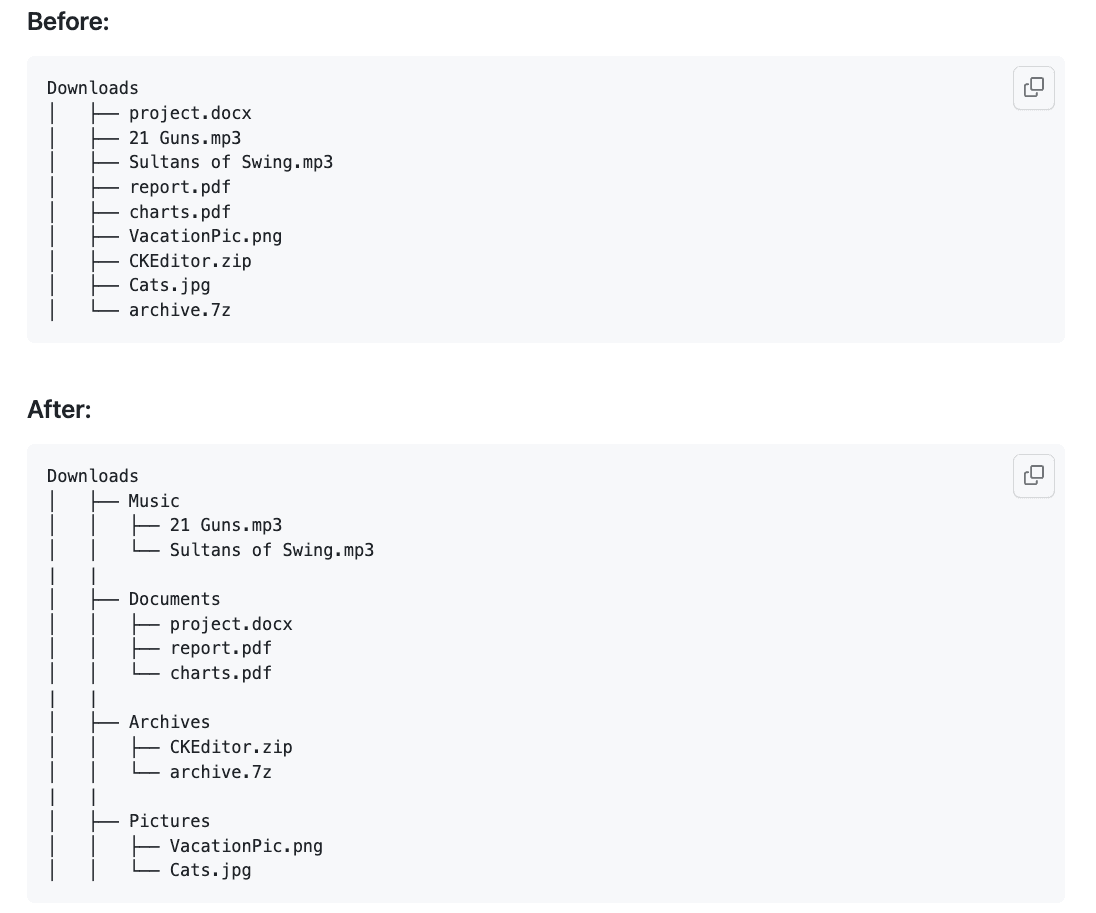Screen dimensions: 1096x913
Task: Click Downloads root in the After tree
Action: (x=93, y=476)
